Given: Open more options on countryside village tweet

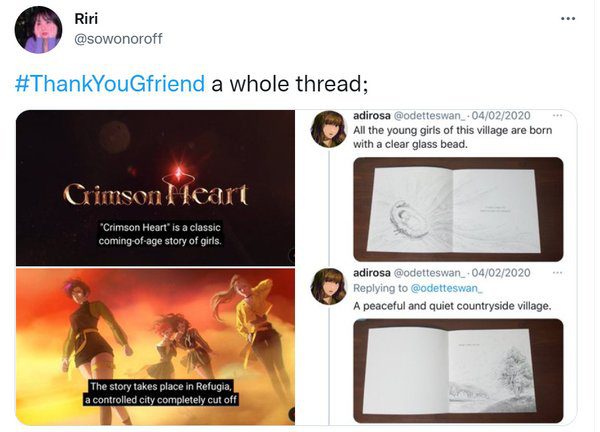Looking at the screenshot, I should click(x=558, y=273).
